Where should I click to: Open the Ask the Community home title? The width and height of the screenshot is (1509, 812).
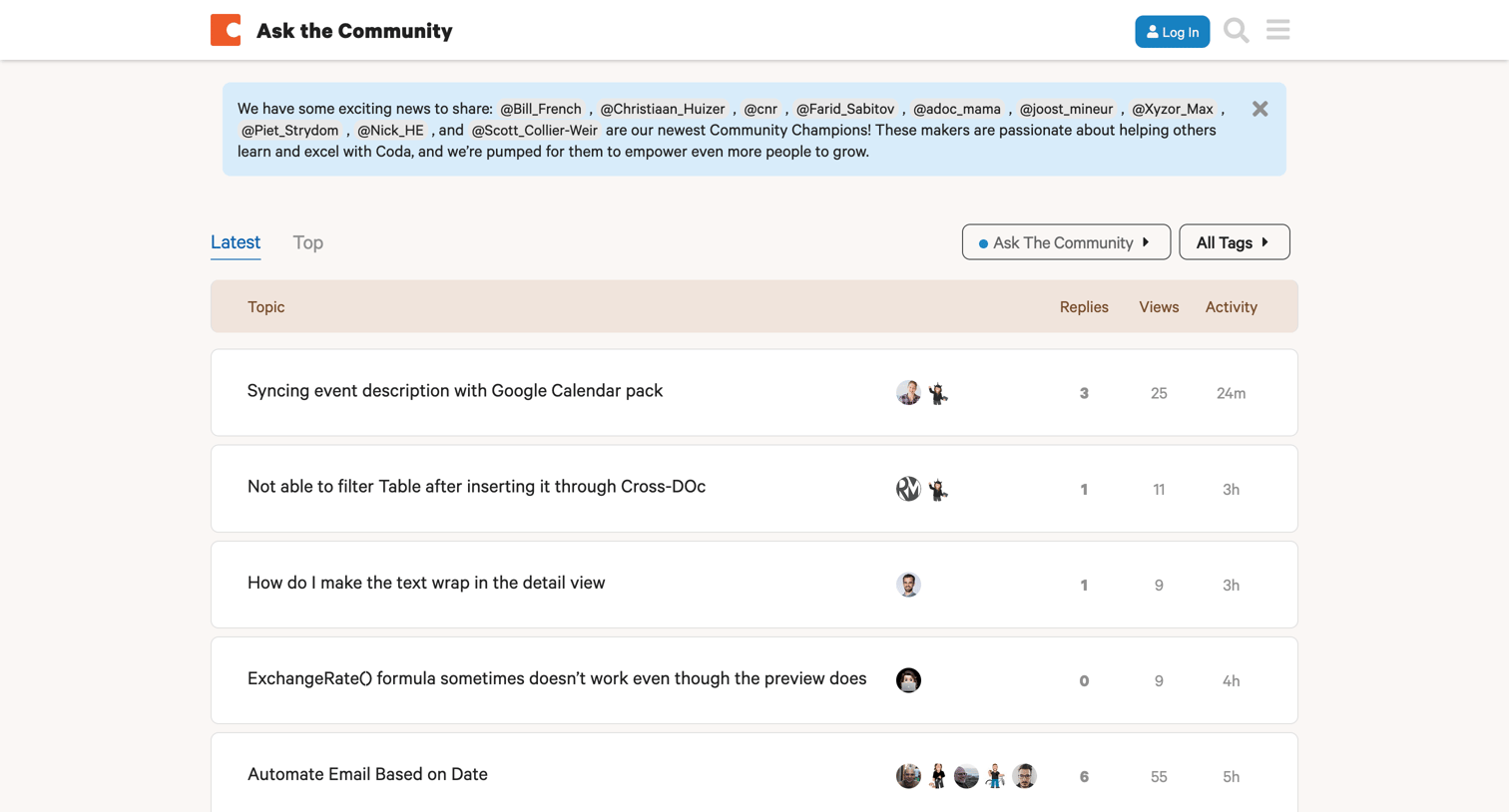(x=354, y=31)
